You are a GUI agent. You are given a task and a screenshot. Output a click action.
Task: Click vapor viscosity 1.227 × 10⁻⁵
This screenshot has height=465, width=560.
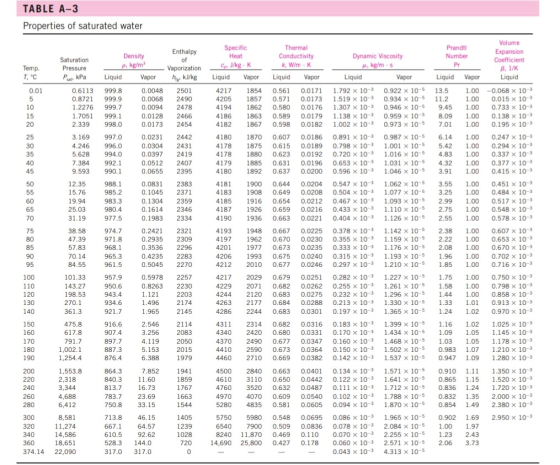(405, 278)
